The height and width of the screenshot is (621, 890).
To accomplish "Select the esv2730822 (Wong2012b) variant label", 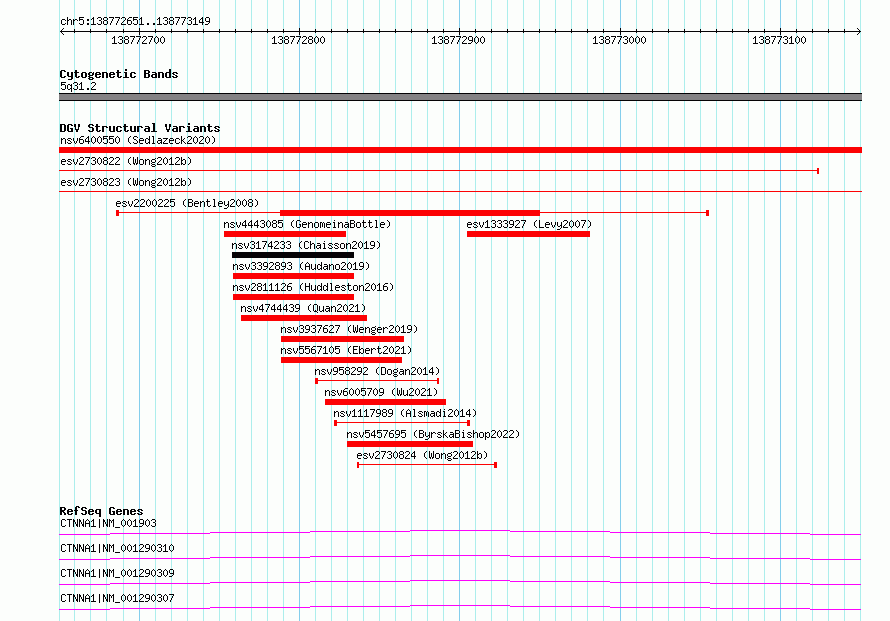I will pyautogui.click(x=126, y=161).
